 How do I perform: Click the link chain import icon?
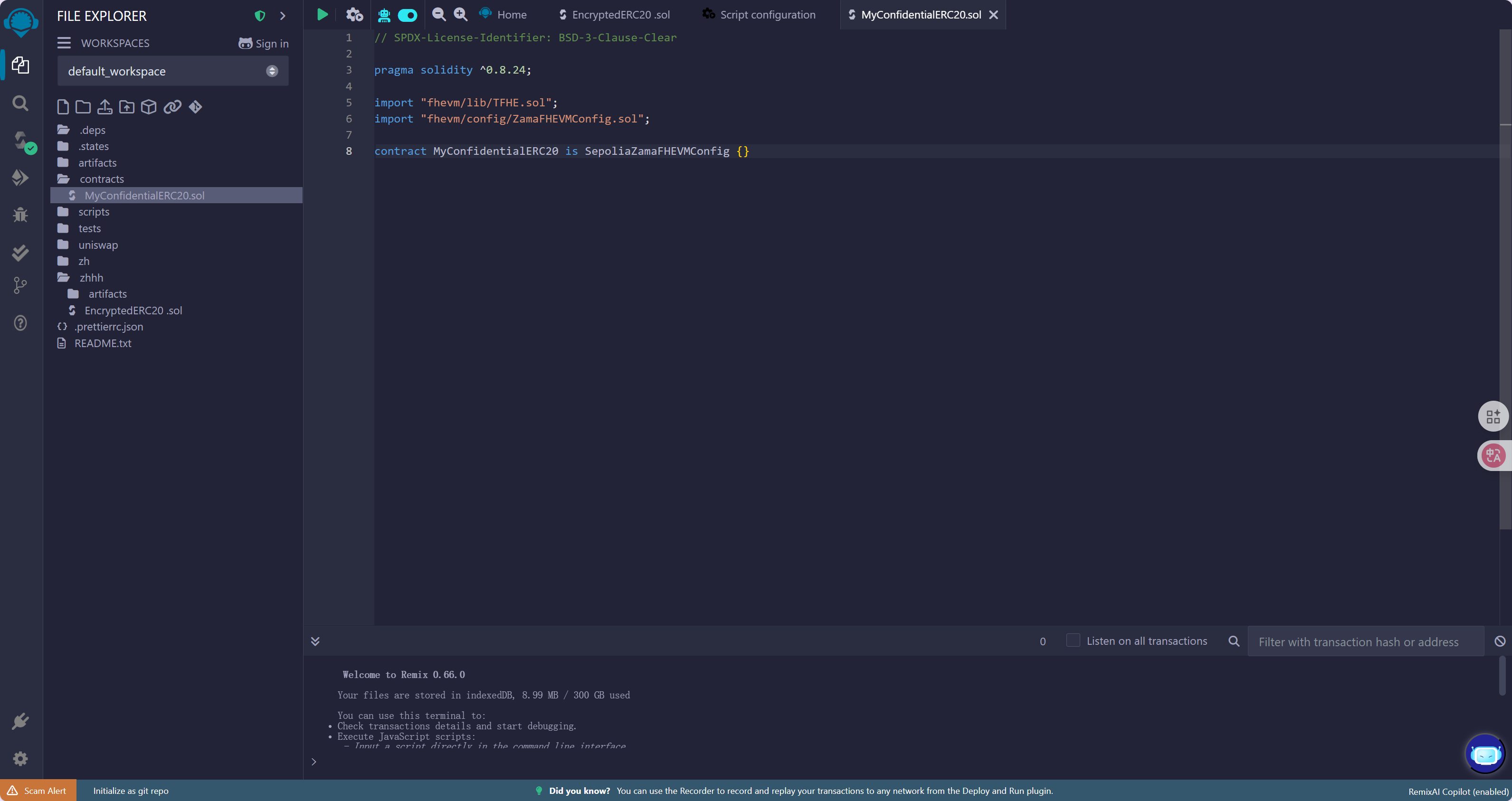(x=172, y=106)
